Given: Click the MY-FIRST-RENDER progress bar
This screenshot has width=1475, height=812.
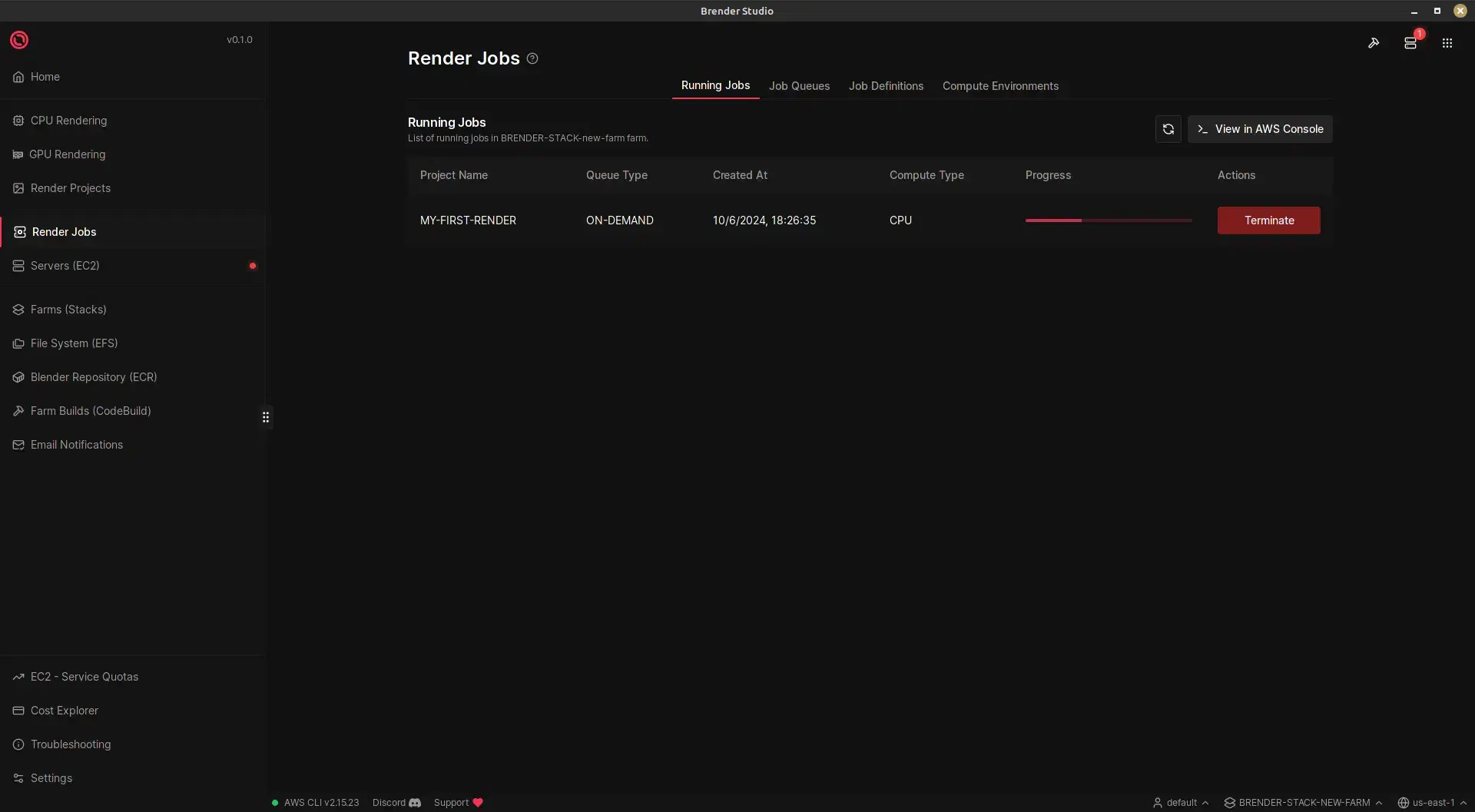Looking at the screenshot, I should coord(1108,220).
